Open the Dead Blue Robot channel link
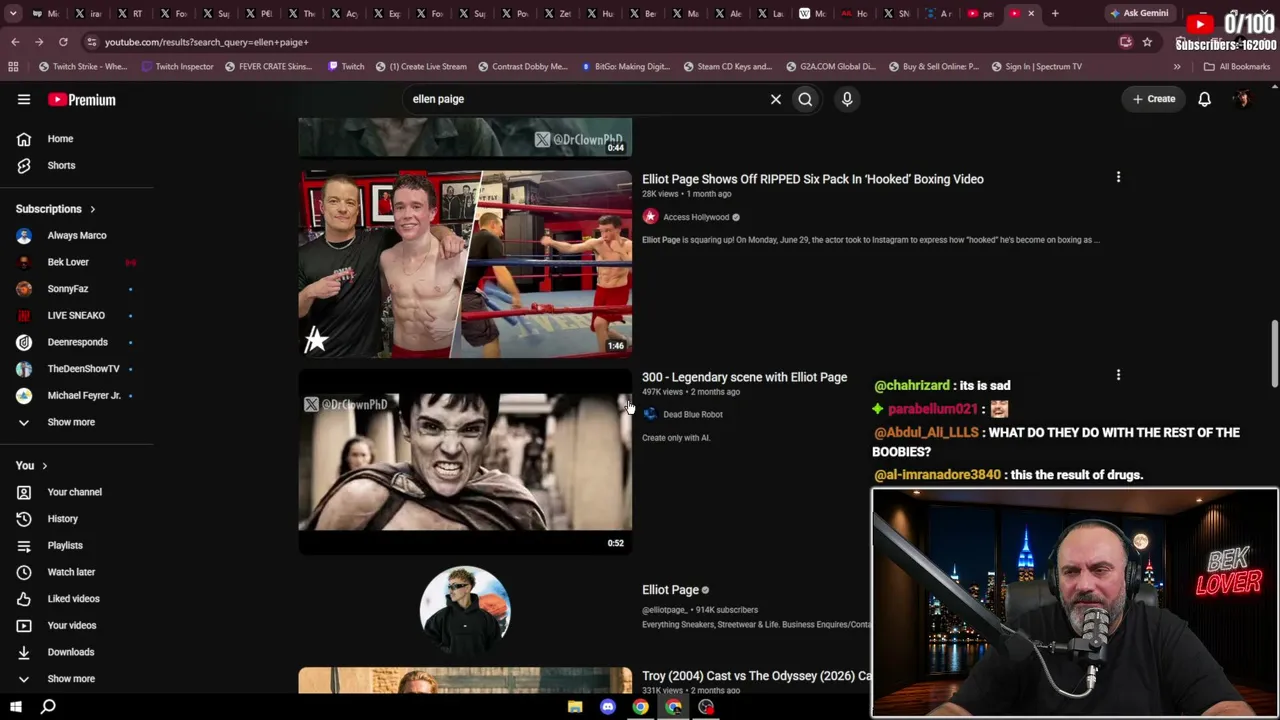The width and height of the screenshot is (1280, 720). (692, 414)
